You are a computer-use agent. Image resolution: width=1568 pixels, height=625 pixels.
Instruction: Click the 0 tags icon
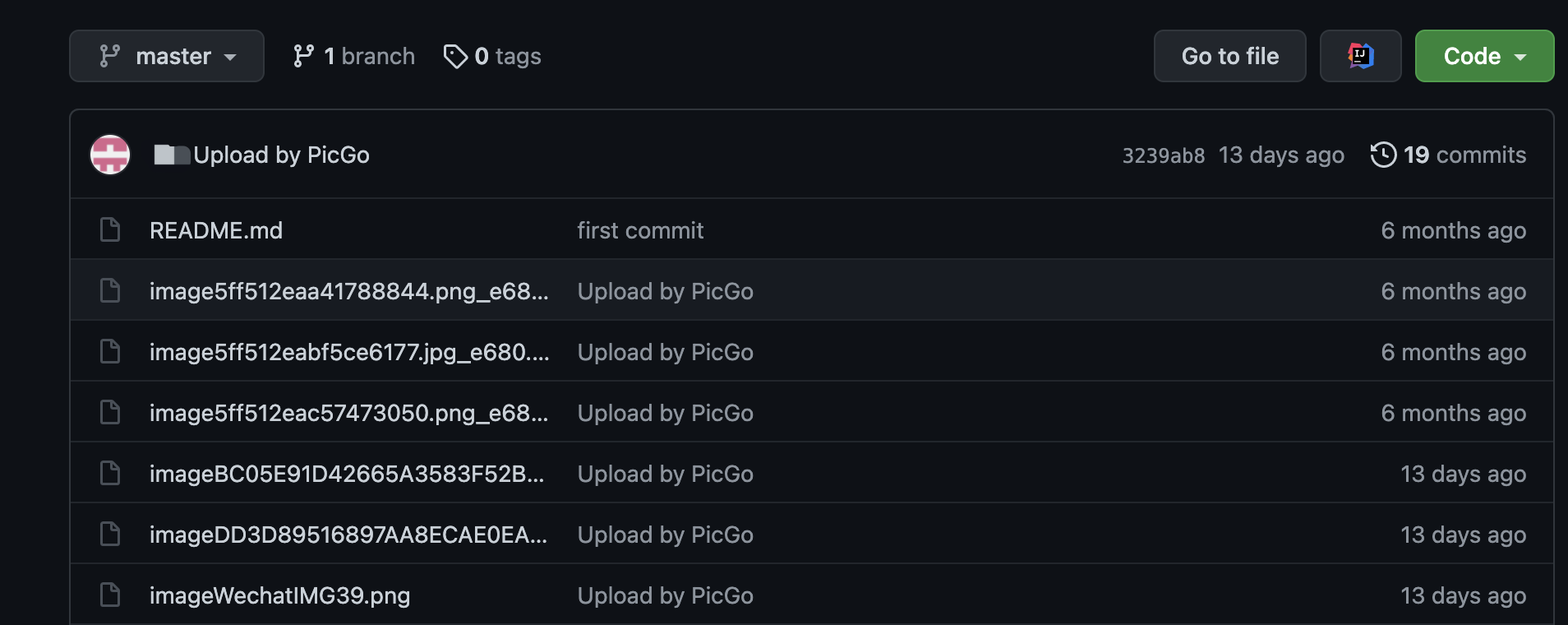click(x=455, y=56)
